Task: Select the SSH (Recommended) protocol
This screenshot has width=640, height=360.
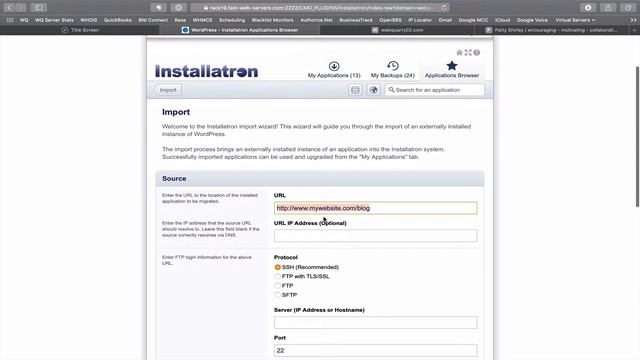Action: (x=278, y=267)
